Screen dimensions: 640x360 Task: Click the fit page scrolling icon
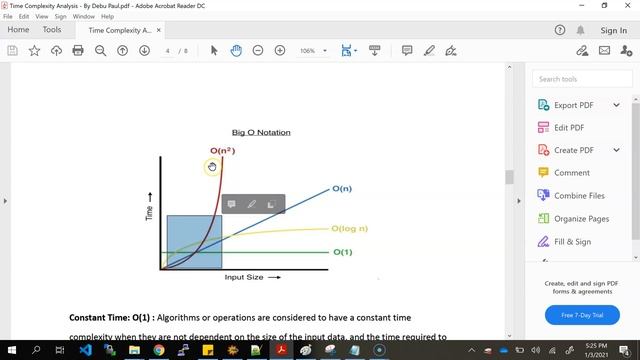coord(346,51)
